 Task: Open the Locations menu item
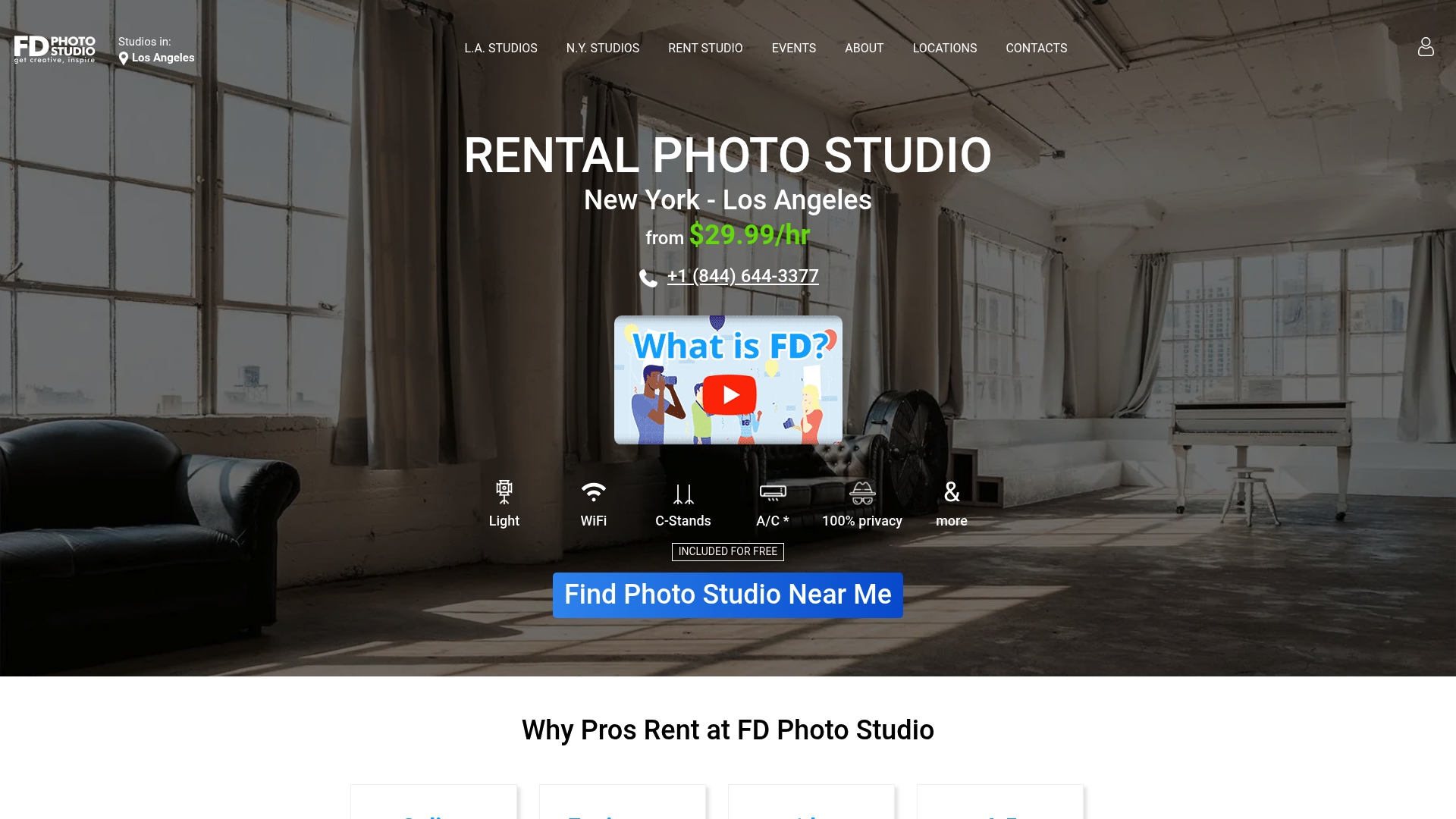pyautogui.click(x=944, y=48)
